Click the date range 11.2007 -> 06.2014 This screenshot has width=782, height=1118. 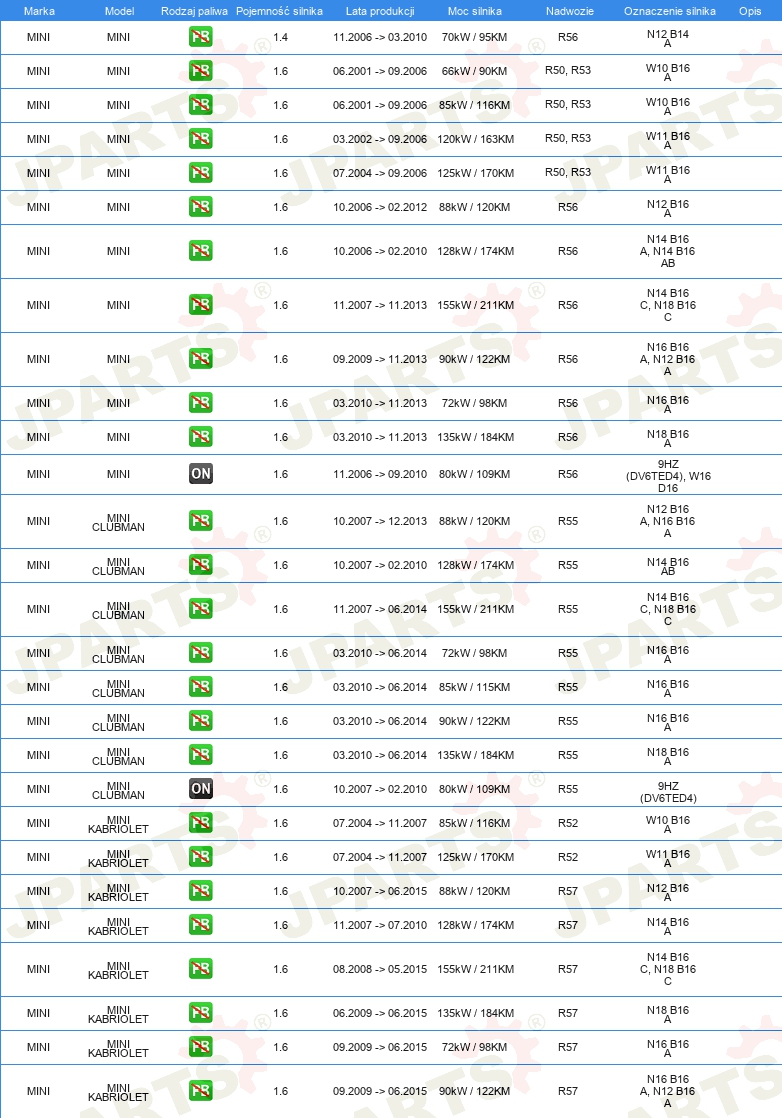[380, 610]
